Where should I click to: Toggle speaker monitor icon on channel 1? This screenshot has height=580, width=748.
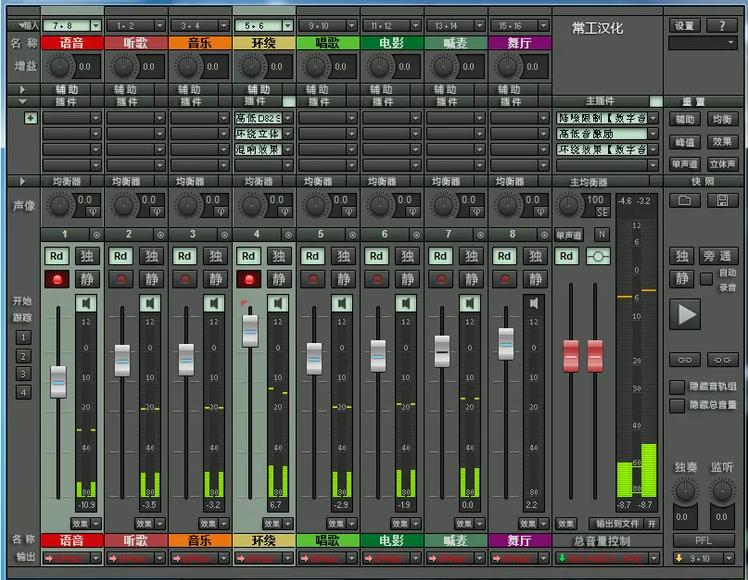coord(86,303)
